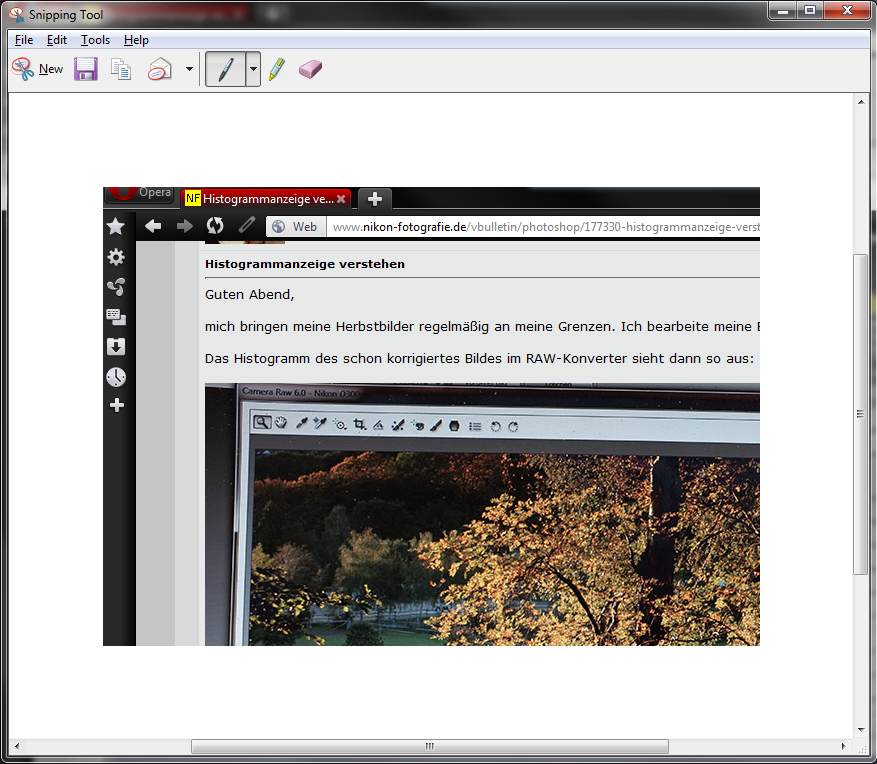Click the sidebar plus add panel icon
This screenshot has height=764, width=877.
(116, 405)
